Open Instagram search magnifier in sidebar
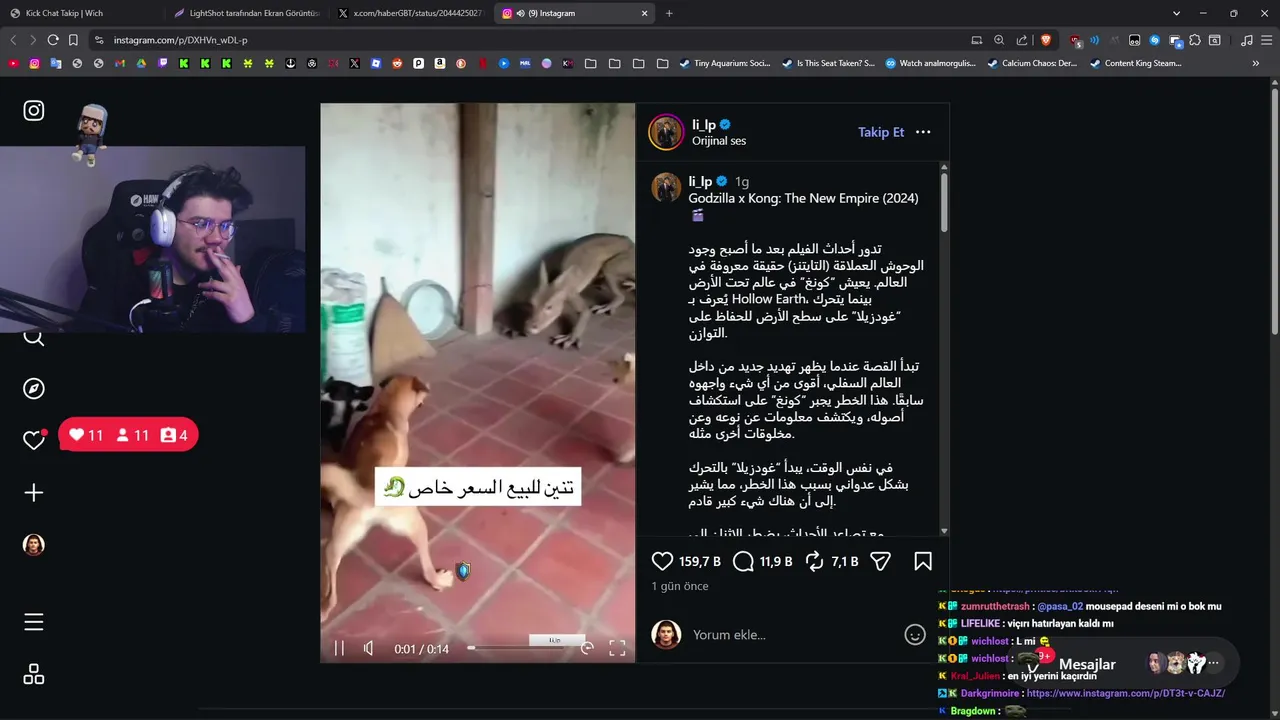 pyautogui.click(x=34, y=337)
